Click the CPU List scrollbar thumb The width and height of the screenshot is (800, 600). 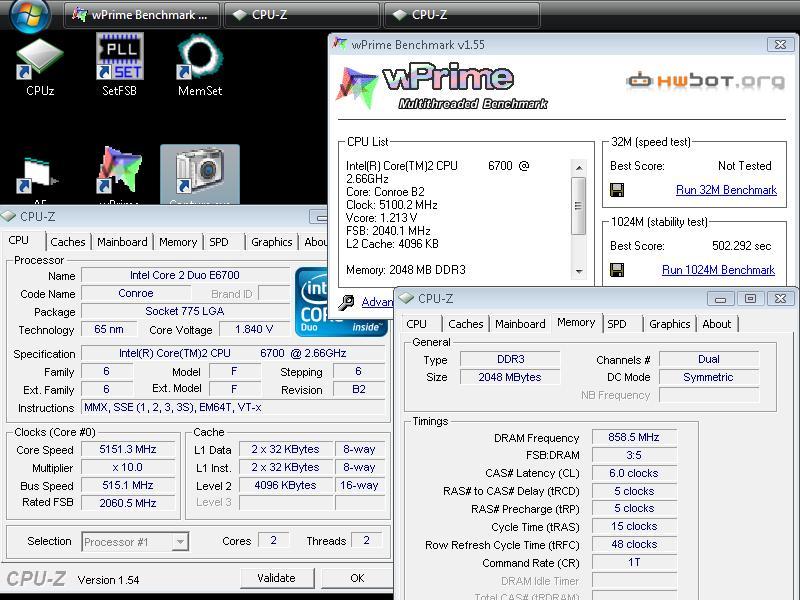tap(579, 206)
